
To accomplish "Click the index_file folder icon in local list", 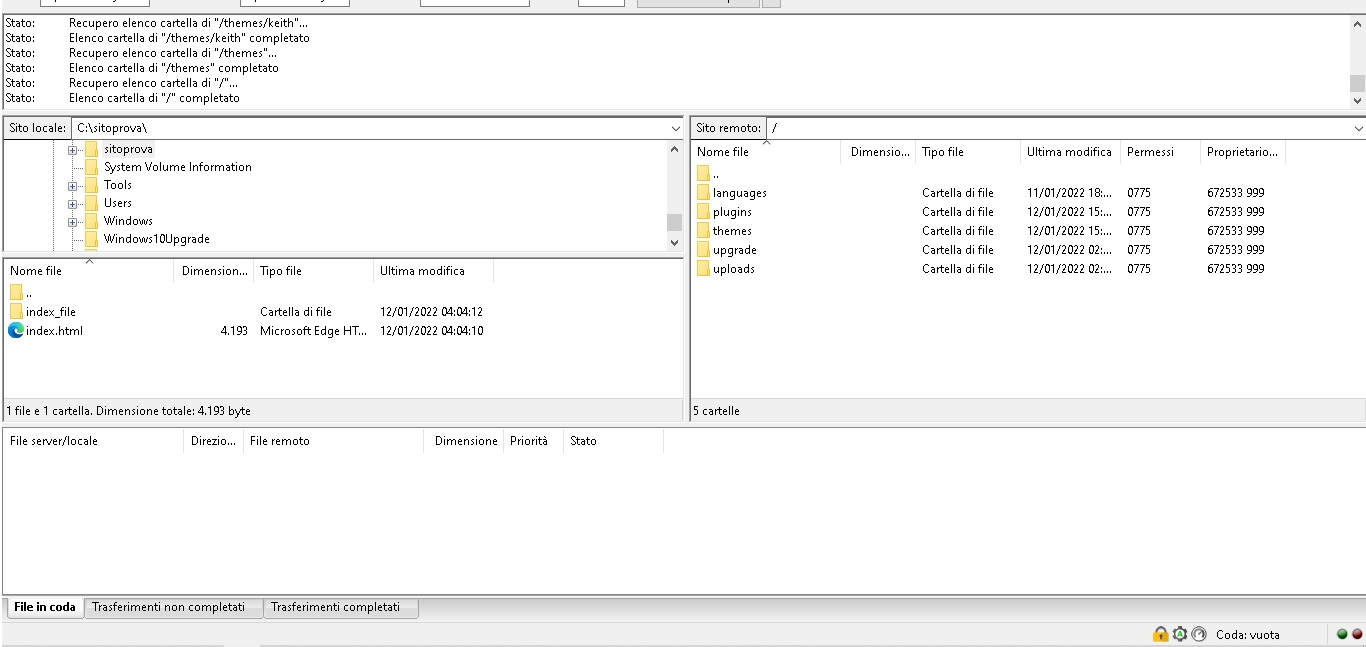I will [16, 312].
